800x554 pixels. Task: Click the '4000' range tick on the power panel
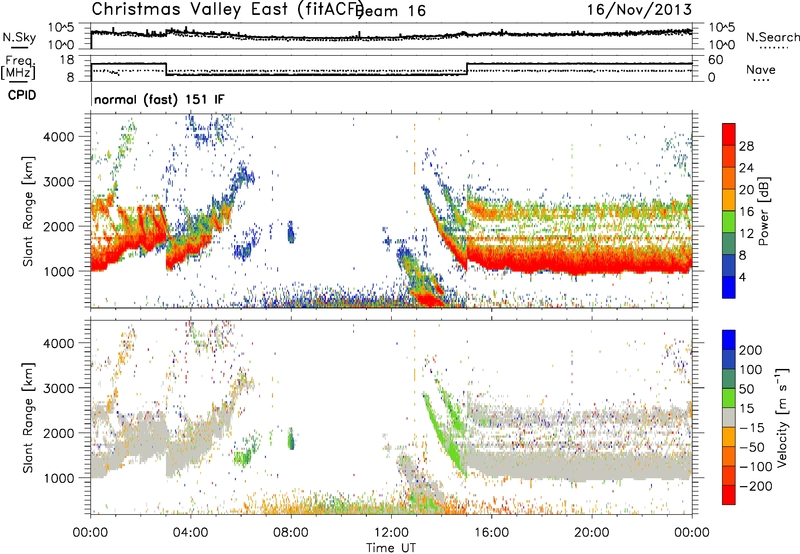pos(58,137)
